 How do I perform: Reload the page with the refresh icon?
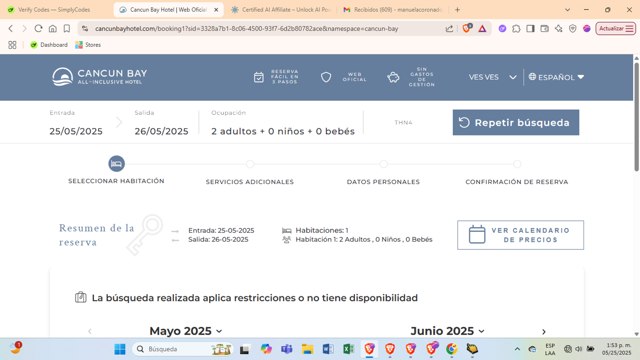point(38,29)
